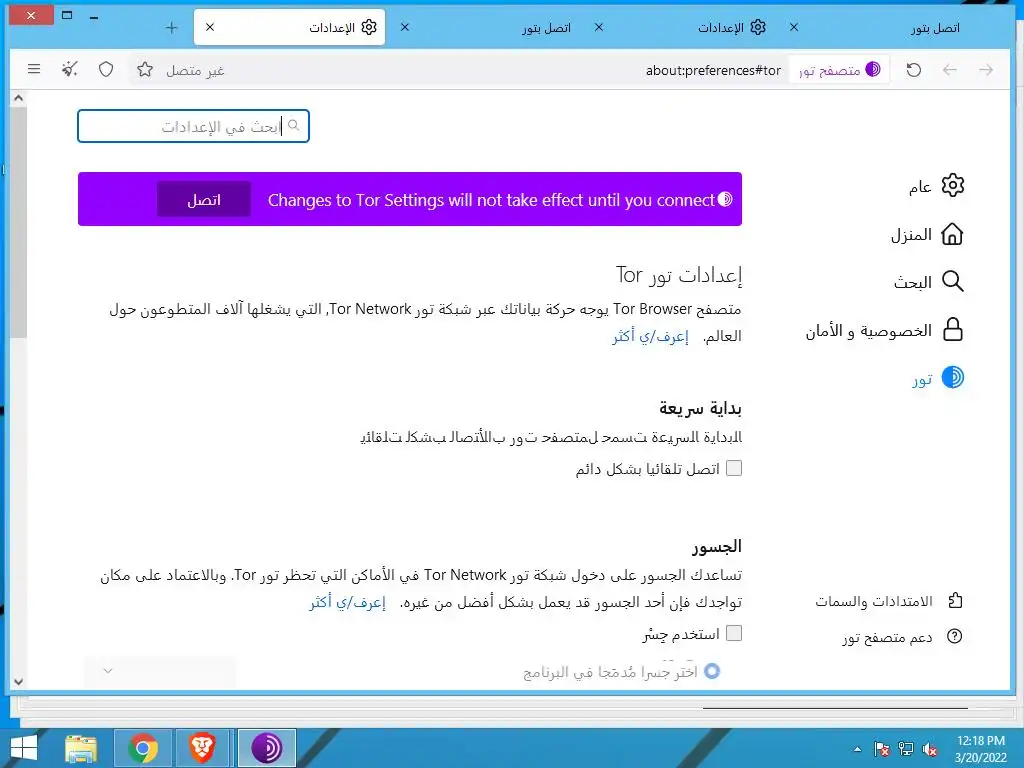
Task: Launch Brave browser from the taskbar
Action: [202, 748]
